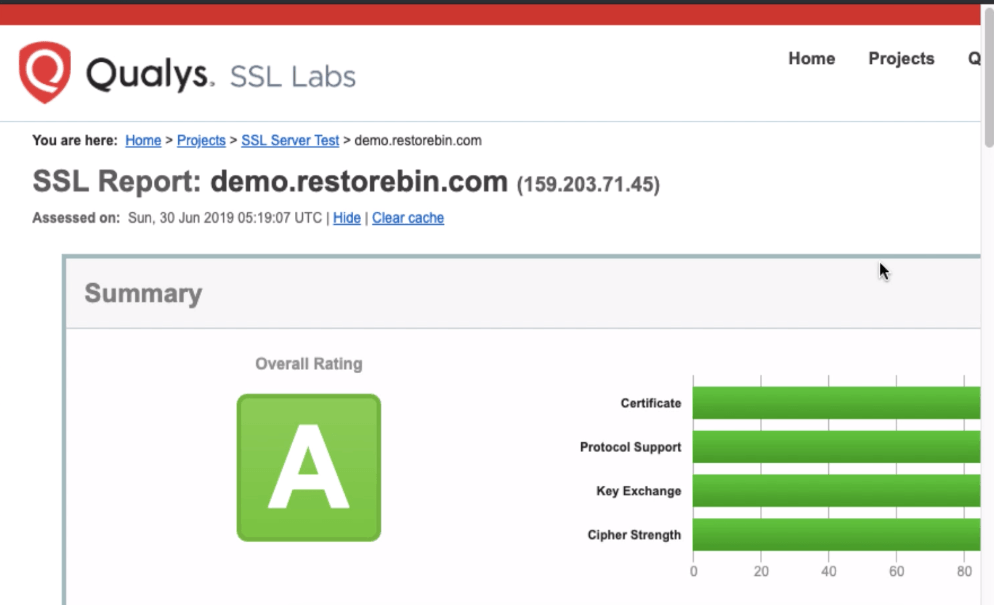Click the Key Exchange score bar
The image size is (994, 605).
click(835, 491)
